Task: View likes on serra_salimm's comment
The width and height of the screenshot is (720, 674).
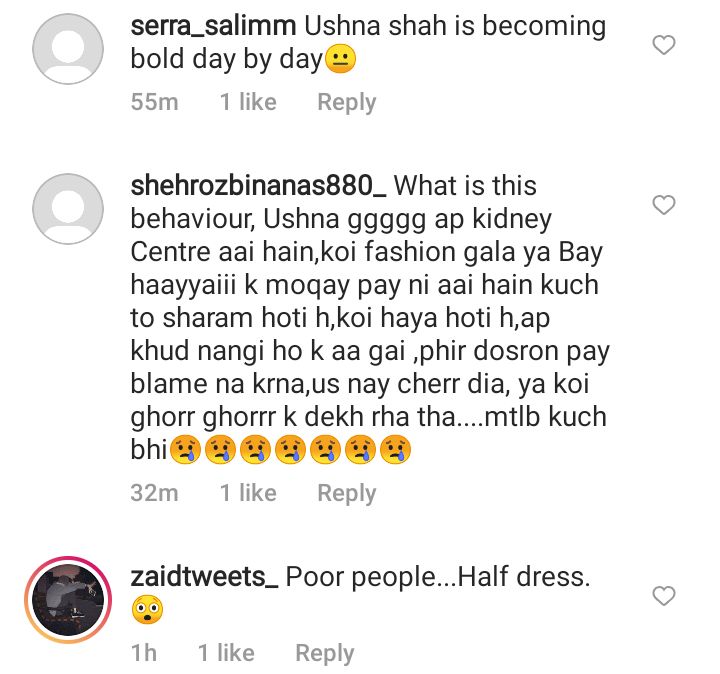Action: [x=248, y=102]
